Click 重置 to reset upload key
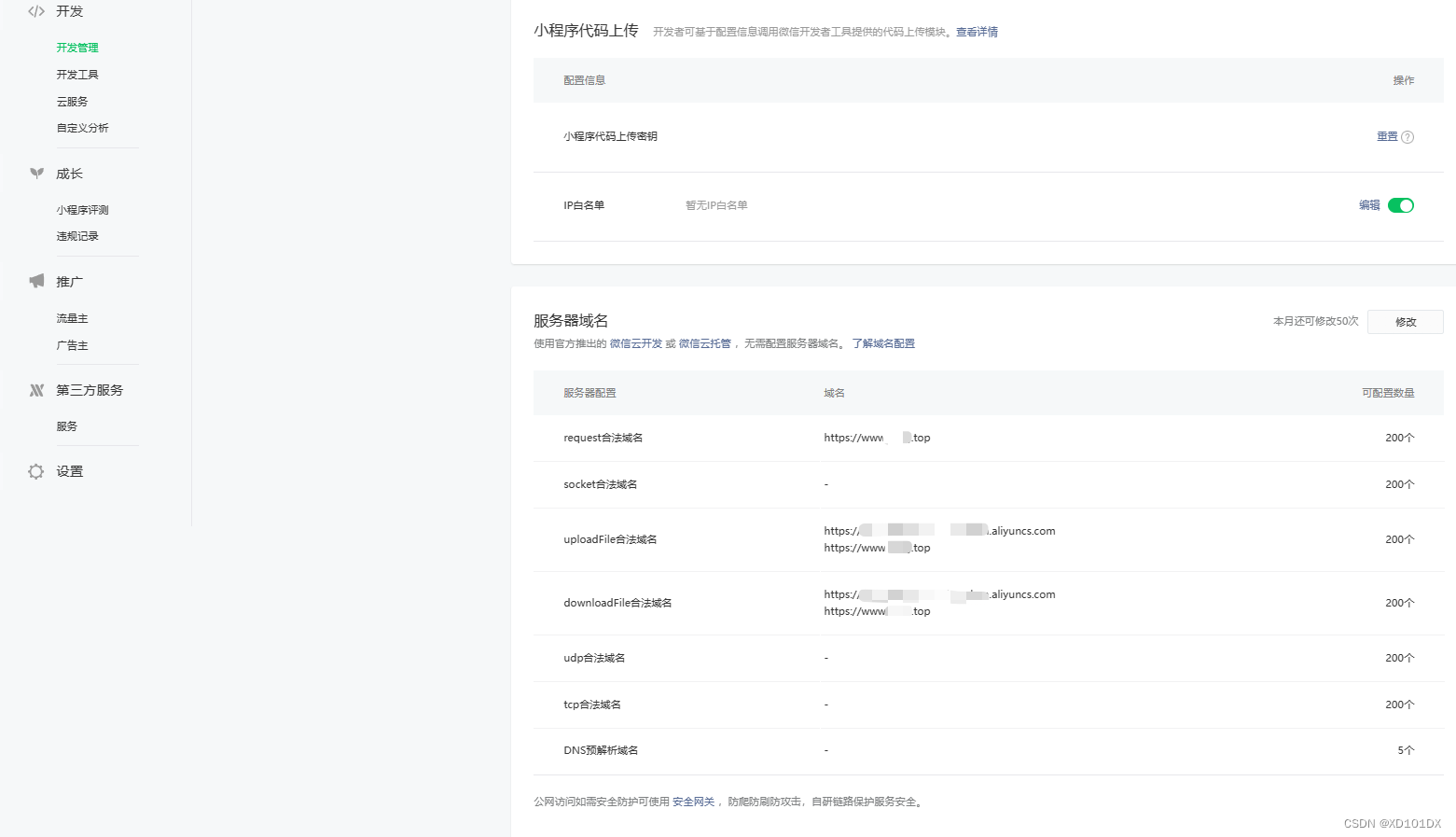 pos(1387,136)
